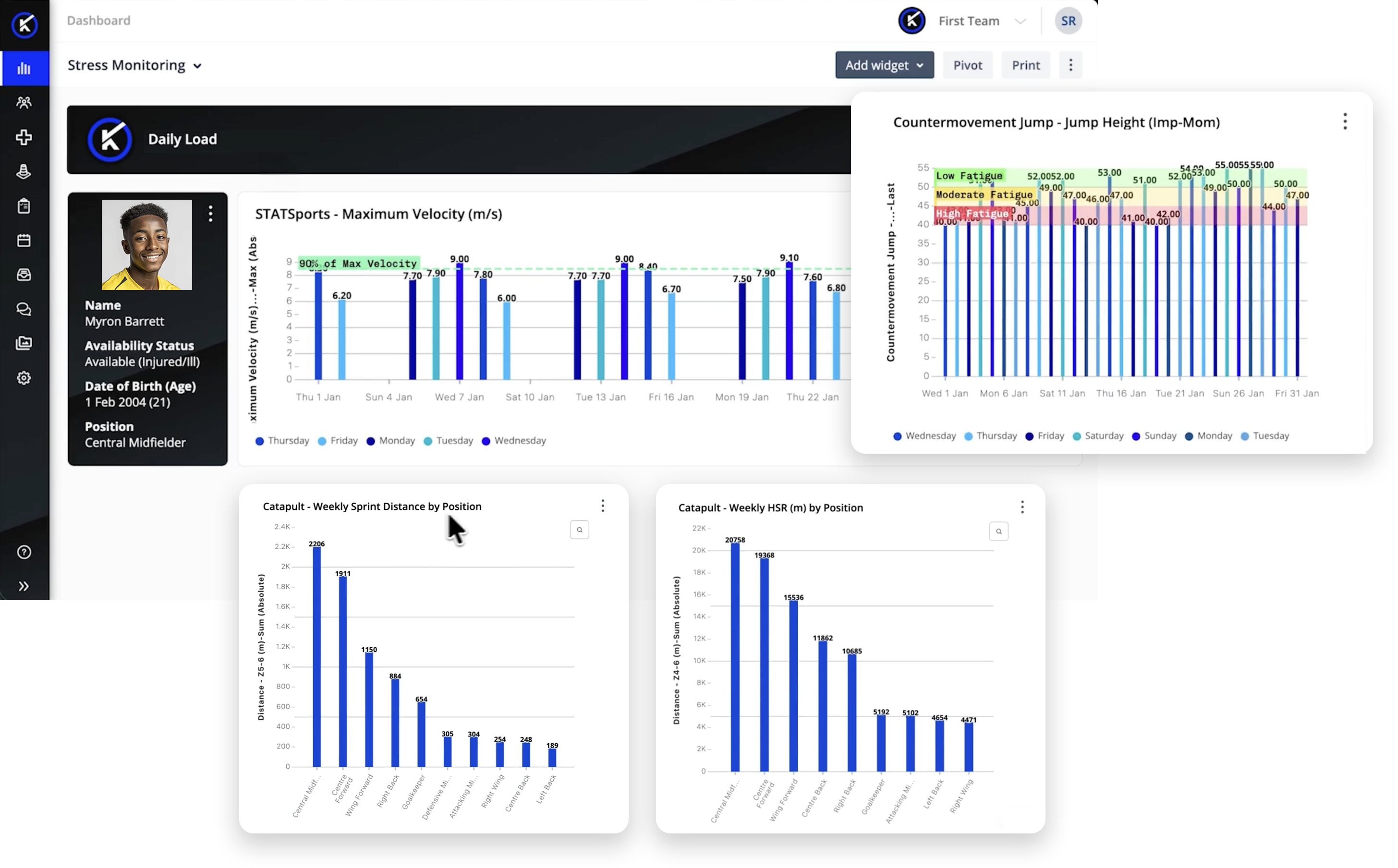Open the player profile card options menu
The image size is (1398, 868).
211,214
